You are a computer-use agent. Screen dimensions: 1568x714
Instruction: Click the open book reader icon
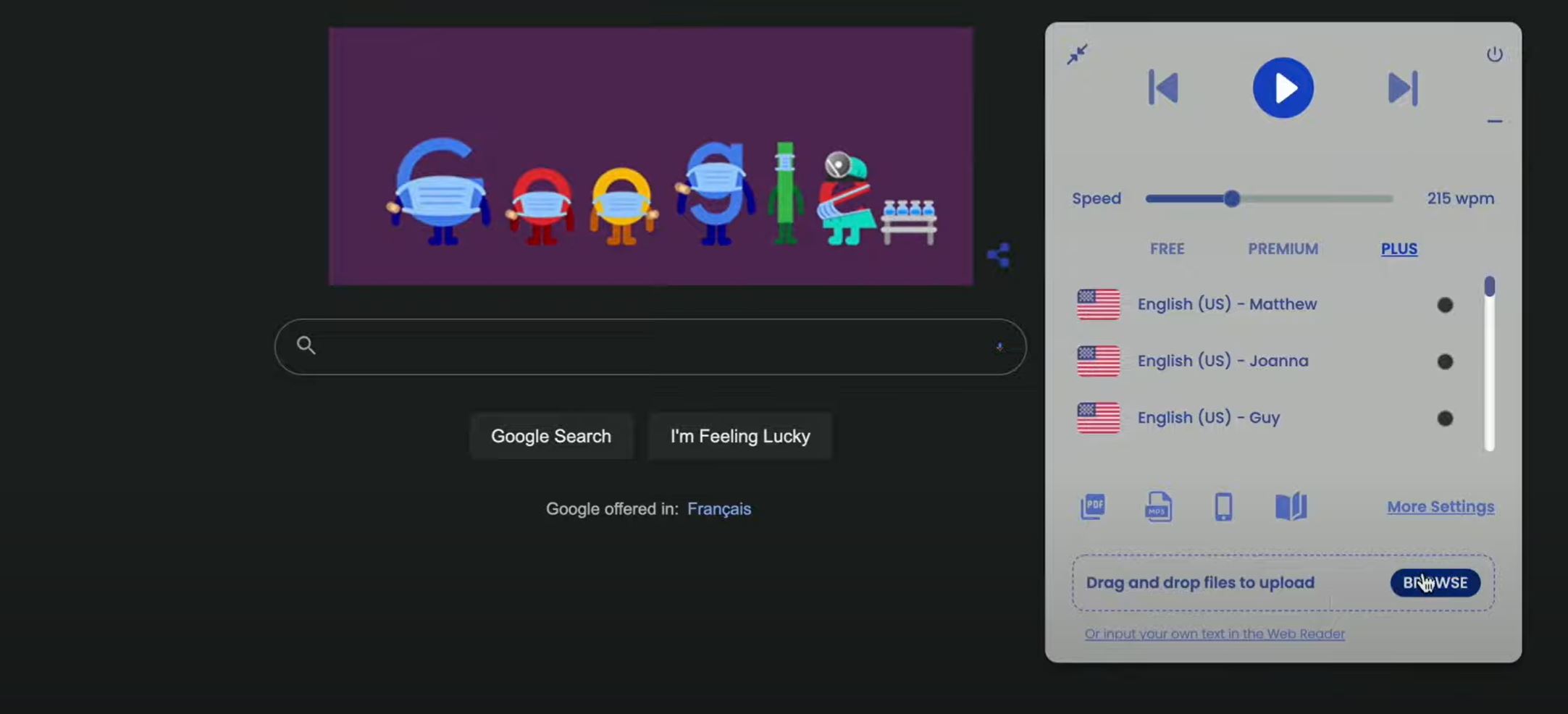pyautogui.click(x=1291, y=506)
